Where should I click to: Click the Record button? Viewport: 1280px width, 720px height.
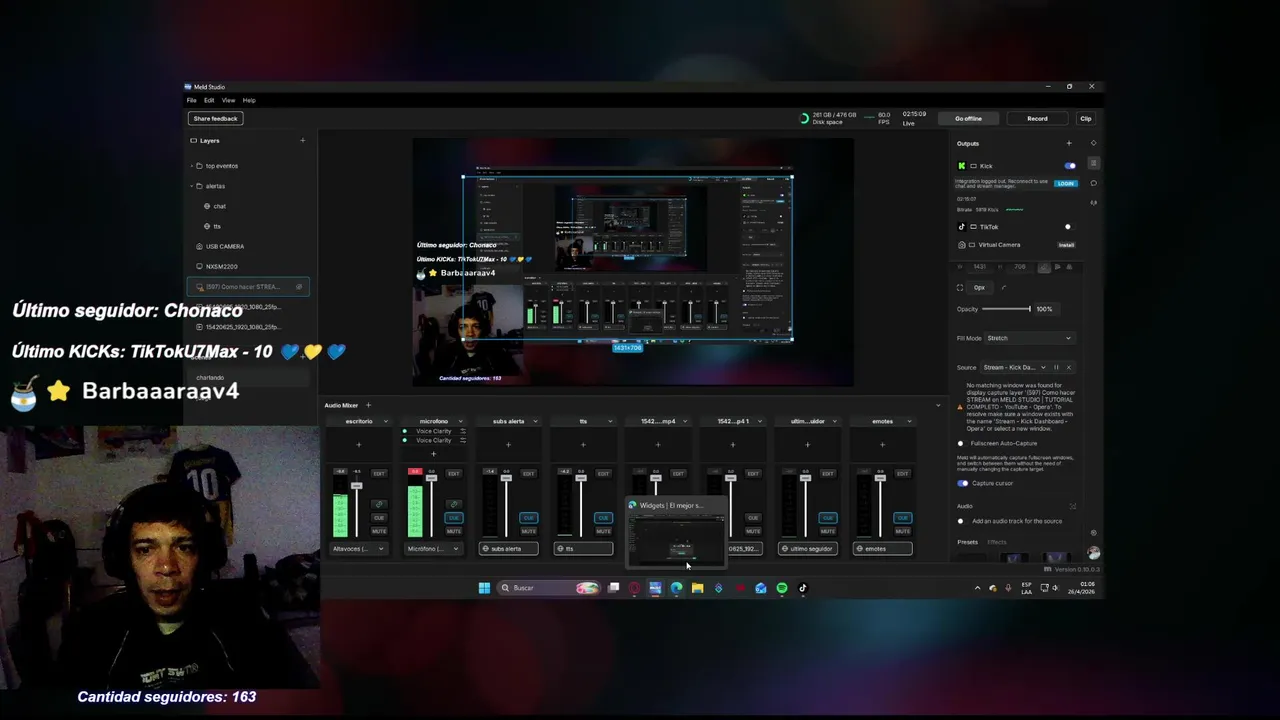point(1037,118)
